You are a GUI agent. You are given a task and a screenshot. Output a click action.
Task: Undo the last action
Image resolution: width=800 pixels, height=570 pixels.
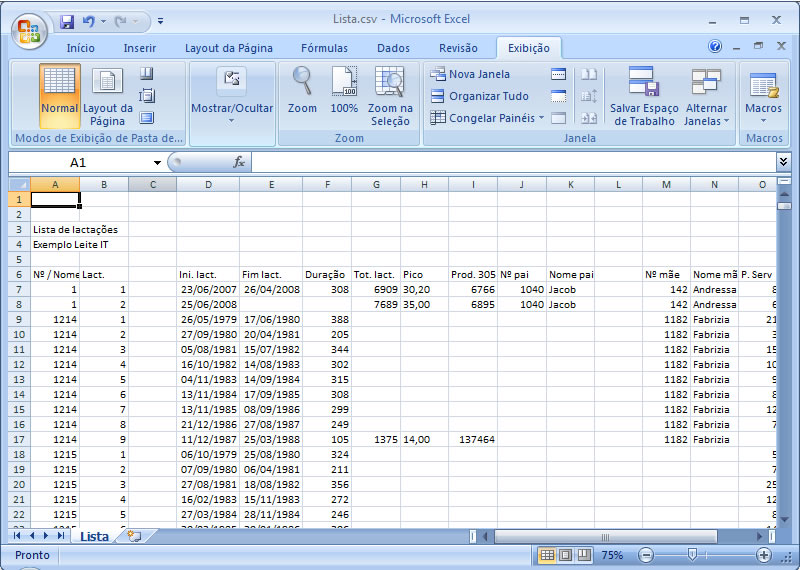[x=89, y=21]
